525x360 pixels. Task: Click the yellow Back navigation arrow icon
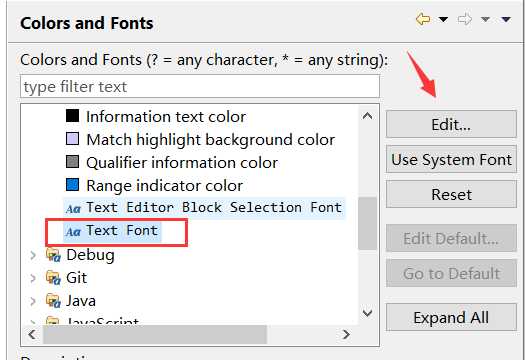coord(423,19)
